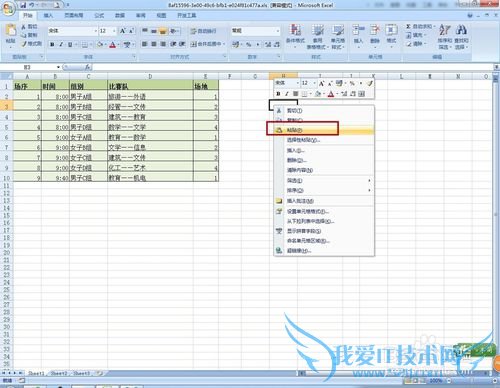Click Fill button in editing group
Viewport: 500px width, 388px height.
(x=416, y=35)
